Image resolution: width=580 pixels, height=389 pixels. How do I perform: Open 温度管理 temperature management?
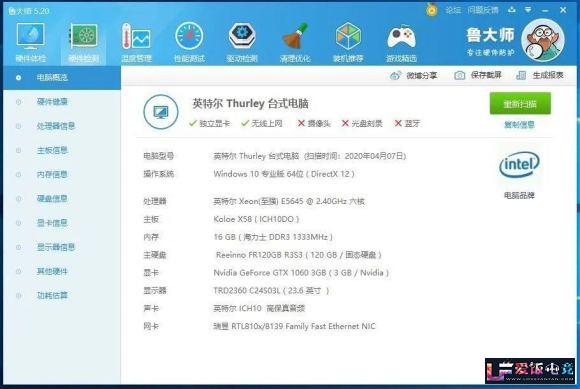coord(136,37)
